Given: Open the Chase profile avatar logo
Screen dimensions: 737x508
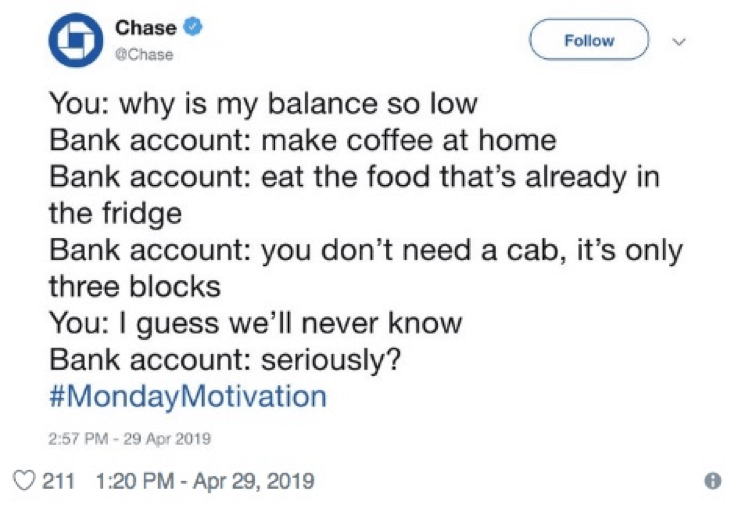Looking at the screenshot, I should click(76, 40).
